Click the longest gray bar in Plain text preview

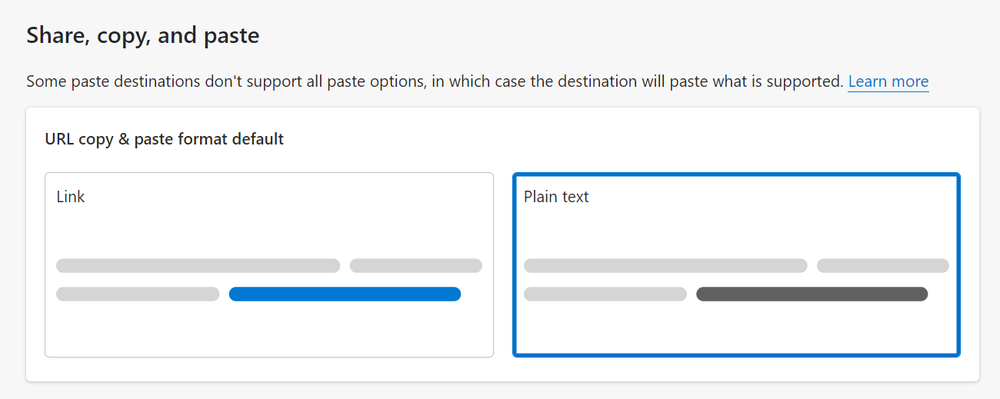click(x=665, y=266)
